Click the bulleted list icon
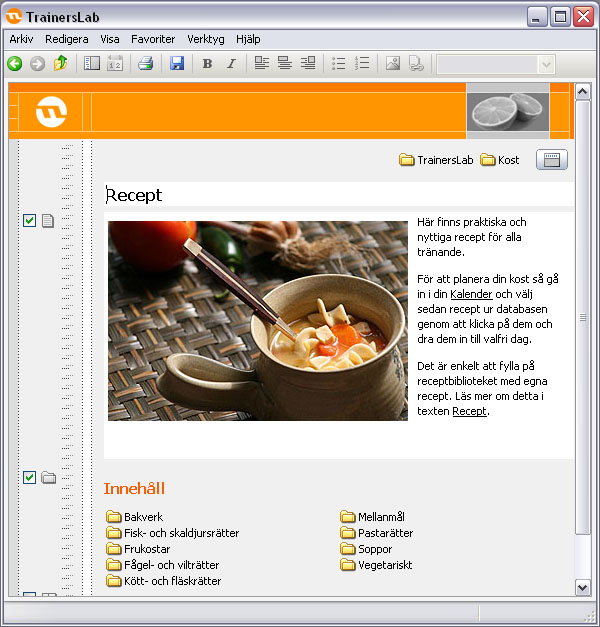Screen dimensions: 600x627 [339, 64]
